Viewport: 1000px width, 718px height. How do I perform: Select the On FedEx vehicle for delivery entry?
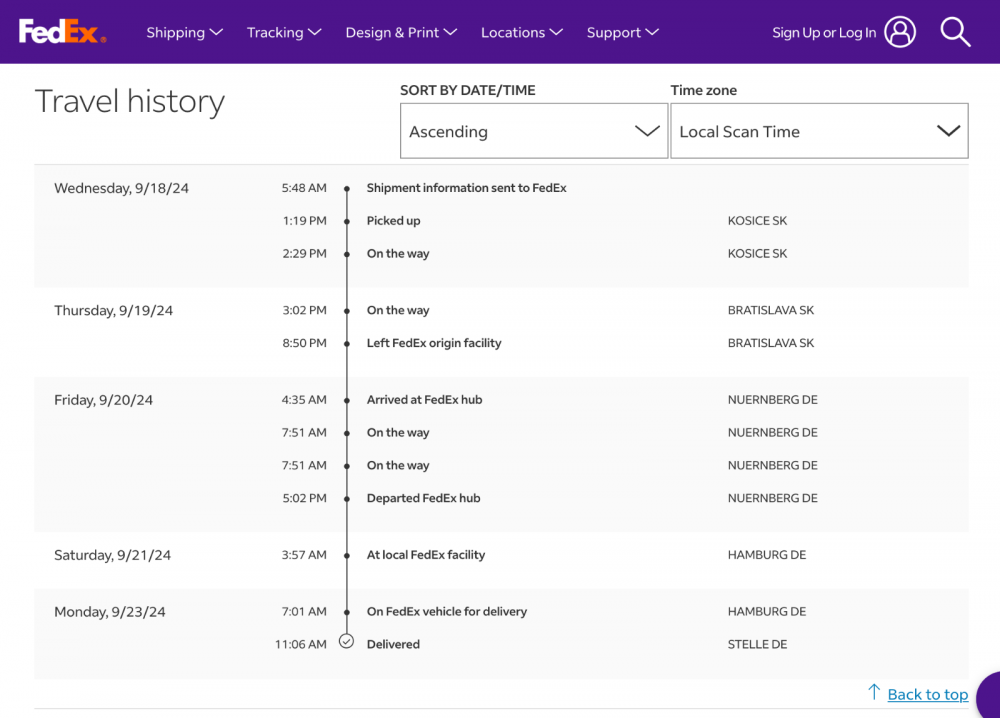point(446,611)
